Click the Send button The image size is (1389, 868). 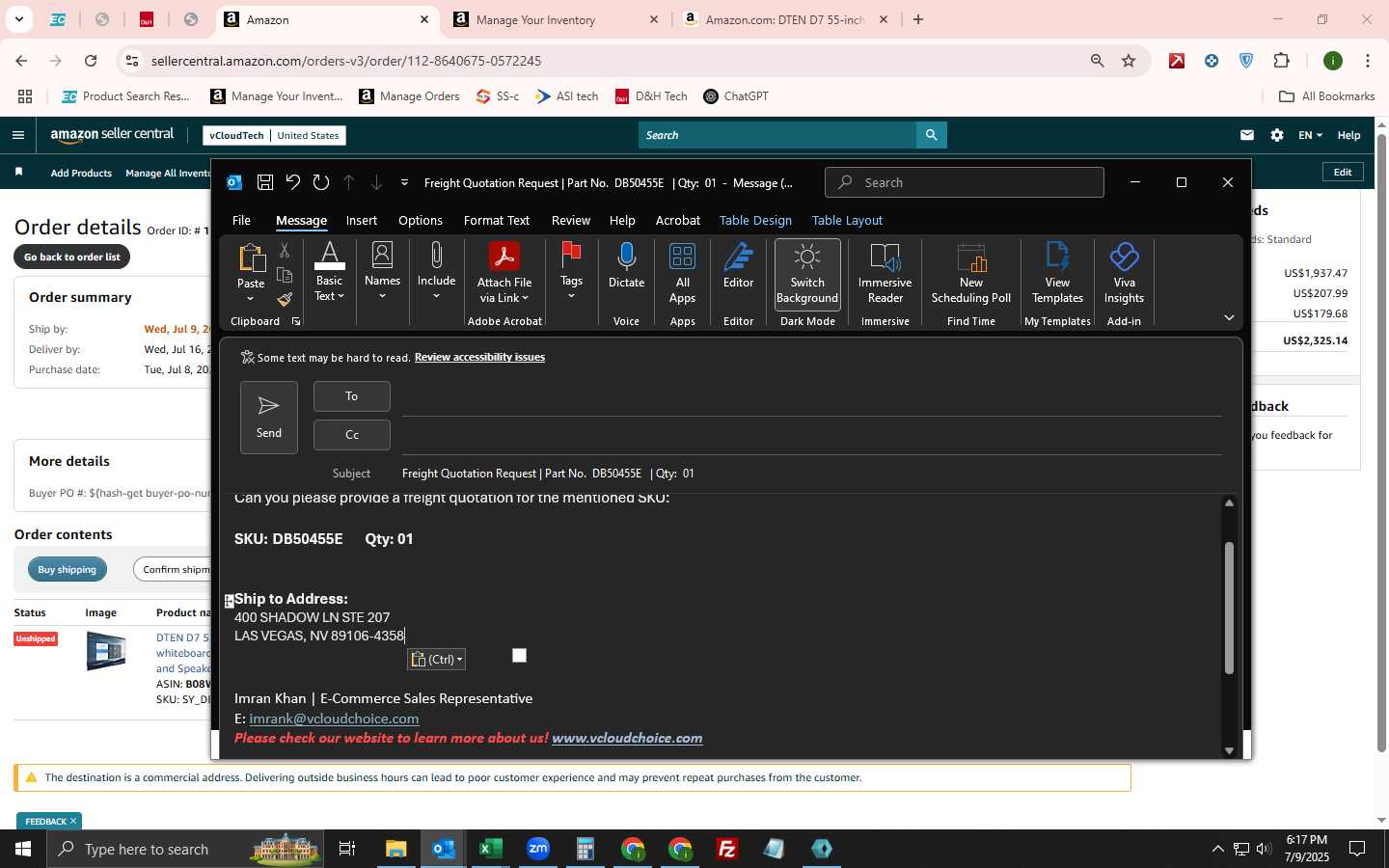269,417
